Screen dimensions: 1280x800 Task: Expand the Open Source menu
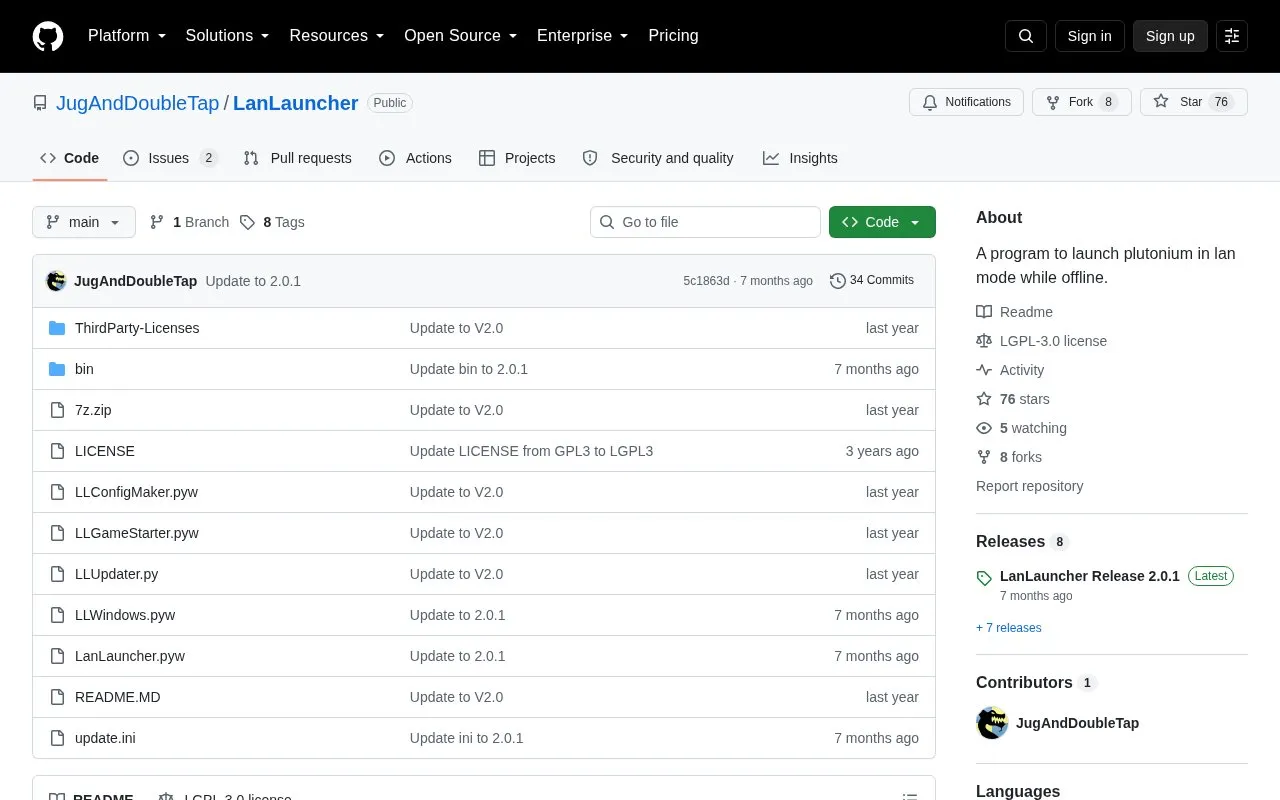[461, 36]
